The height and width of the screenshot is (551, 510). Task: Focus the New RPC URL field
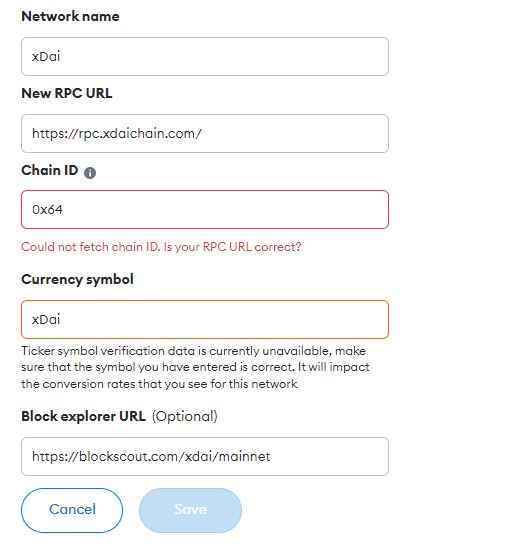[x=205, y=134]
